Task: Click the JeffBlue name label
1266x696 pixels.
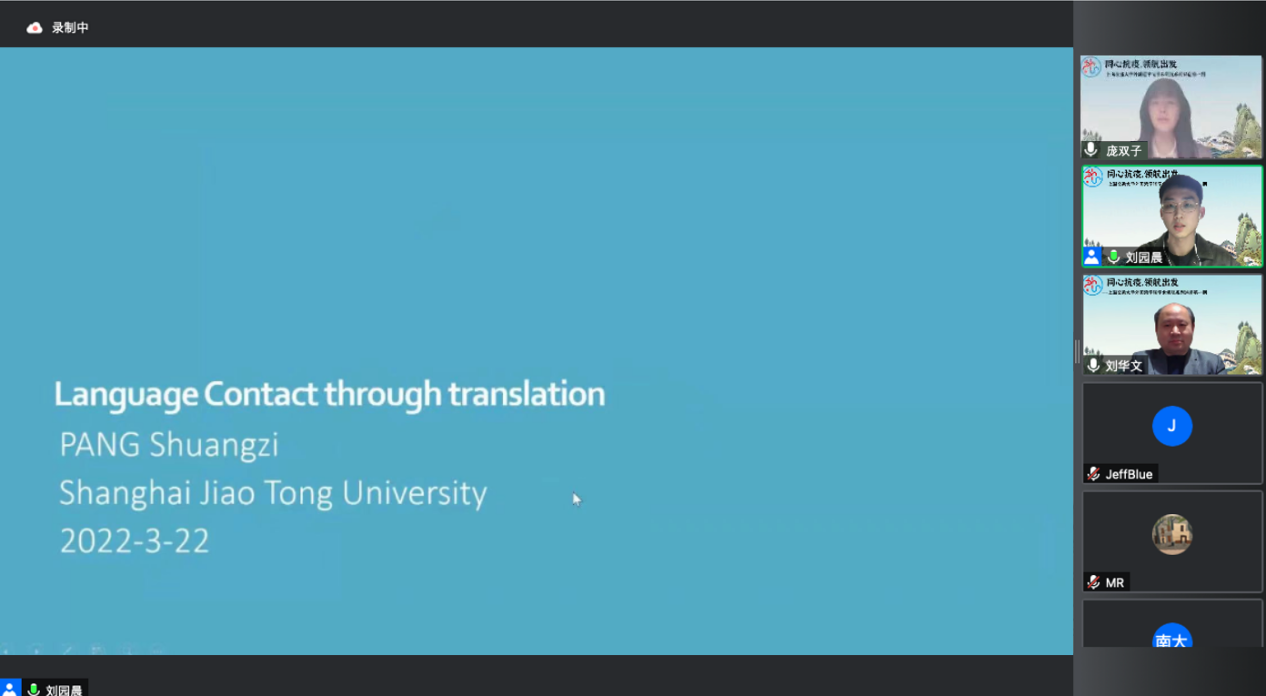Action: point(1129,474)
